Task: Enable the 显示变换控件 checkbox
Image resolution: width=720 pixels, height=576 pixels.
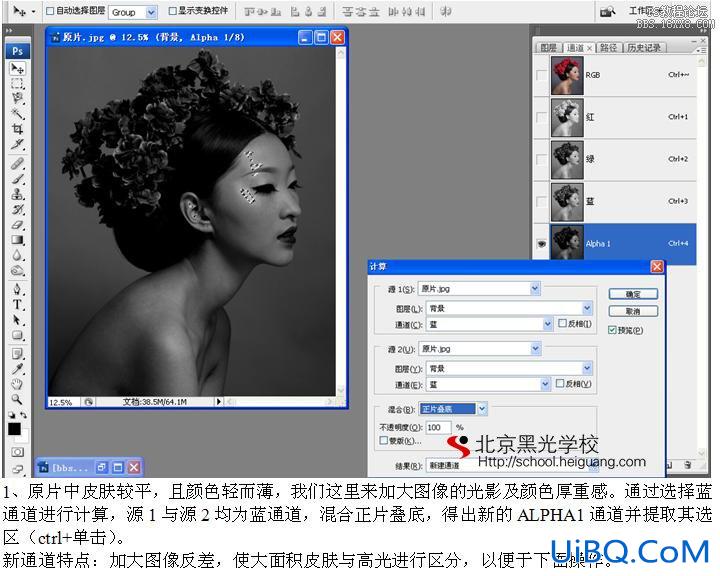Action: click(173, 11)
